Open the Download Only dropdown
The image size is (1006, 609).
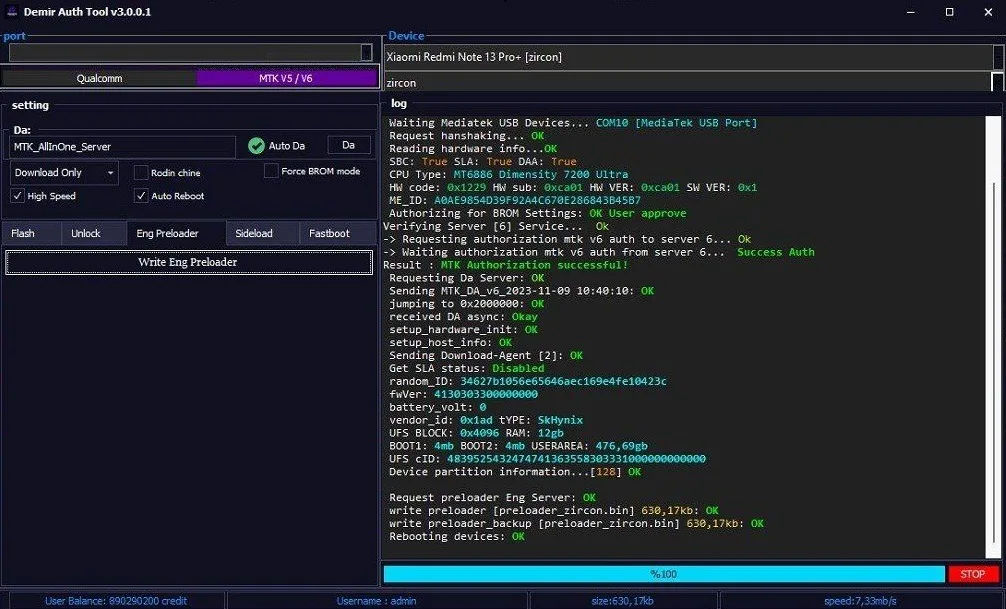point(64,173)
